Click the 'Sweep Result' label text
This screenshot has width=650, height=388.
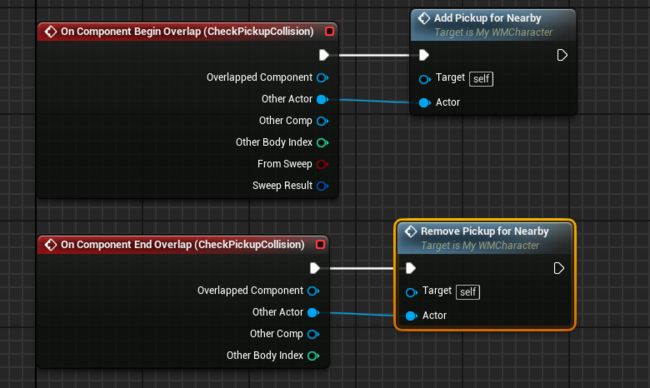click(x=282, y=185)
